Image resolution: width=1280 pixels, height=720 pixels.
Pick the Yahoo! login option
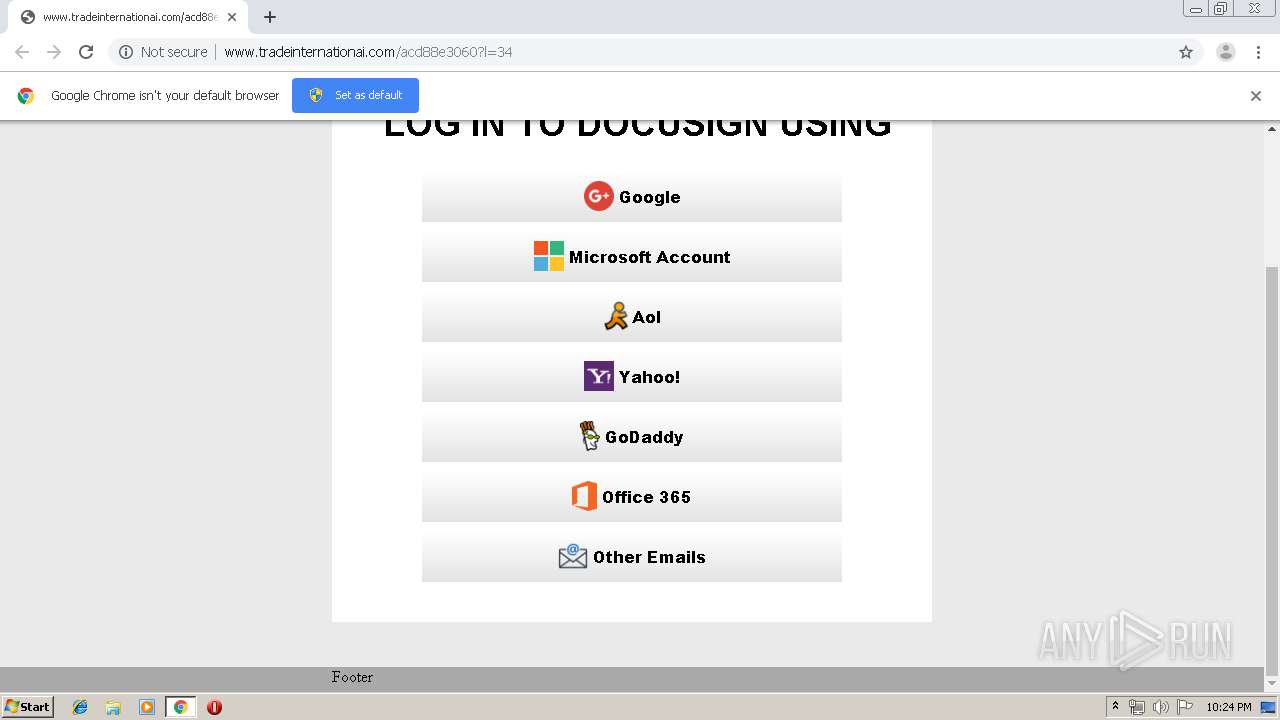631,377
